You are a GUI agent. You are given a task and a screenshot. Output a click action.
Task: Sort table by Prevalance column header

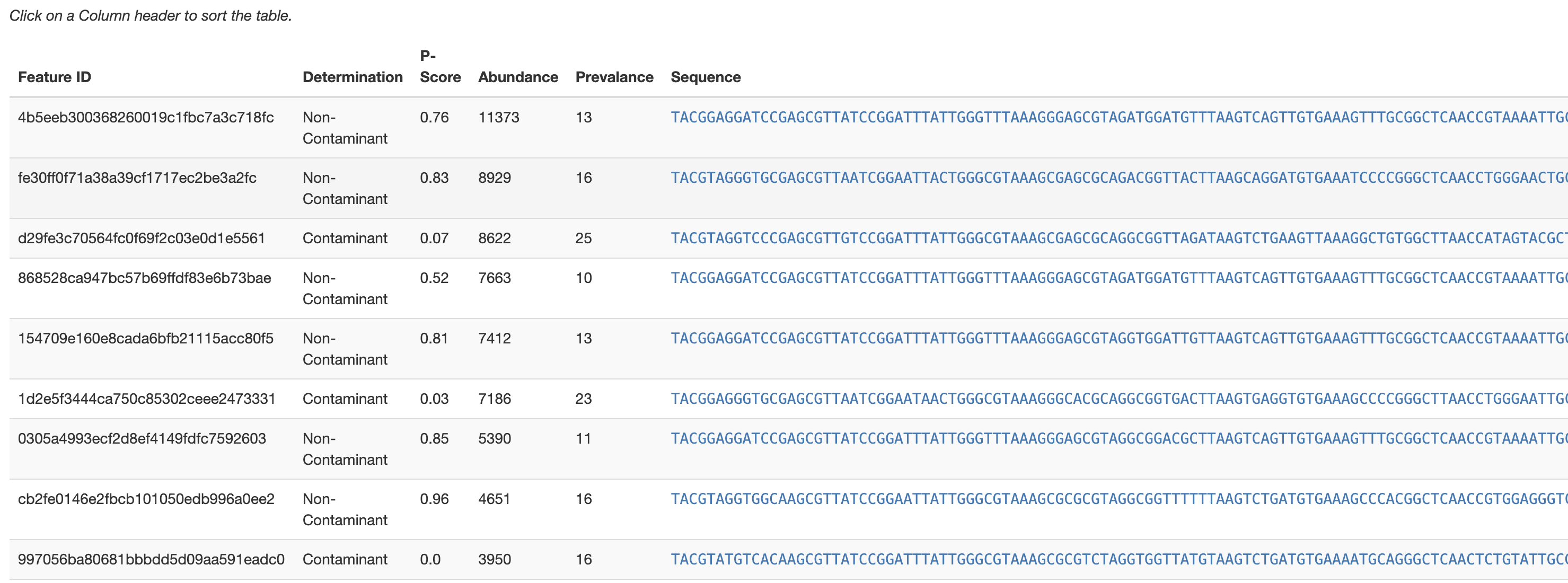tap(614, 77)
